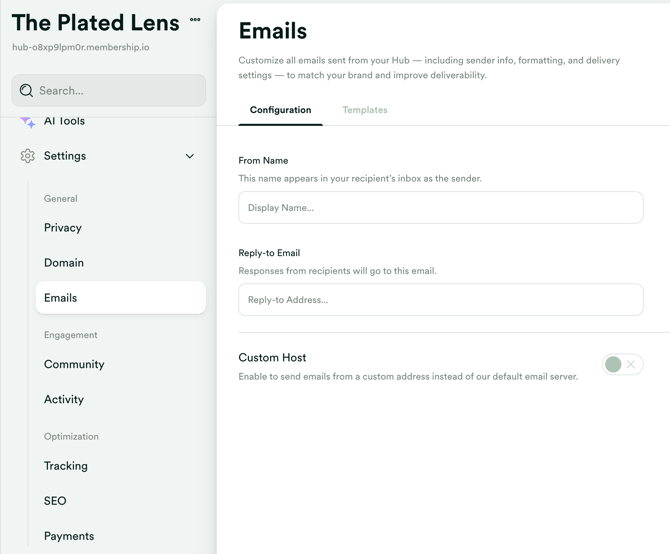Image resolution: width=670 pixels, height=554 pixels.
Task: Collapse the Settings section chevron
Action: point(190,156)
